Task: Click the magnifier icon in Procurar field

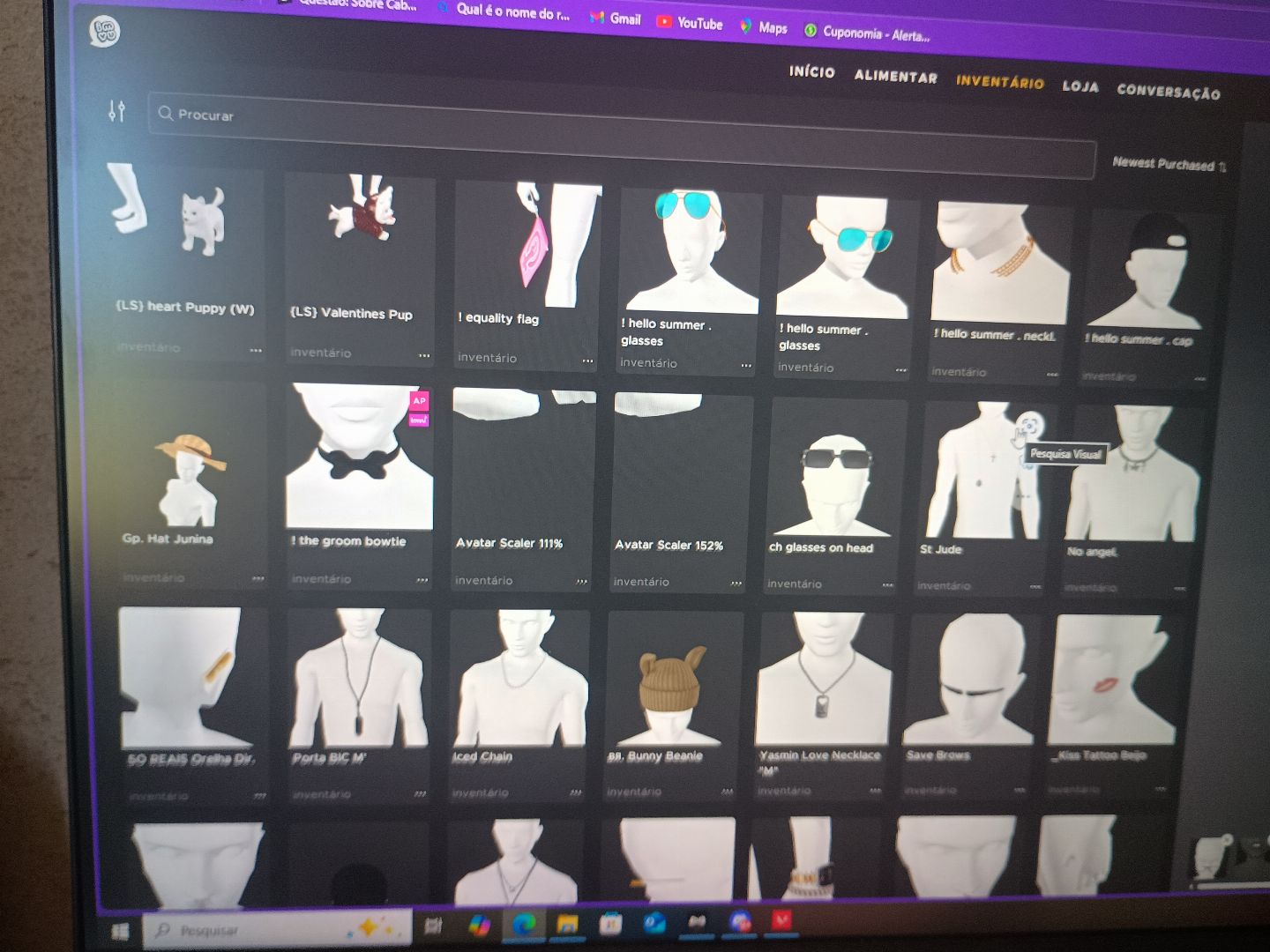Action: tap(165, 113)
